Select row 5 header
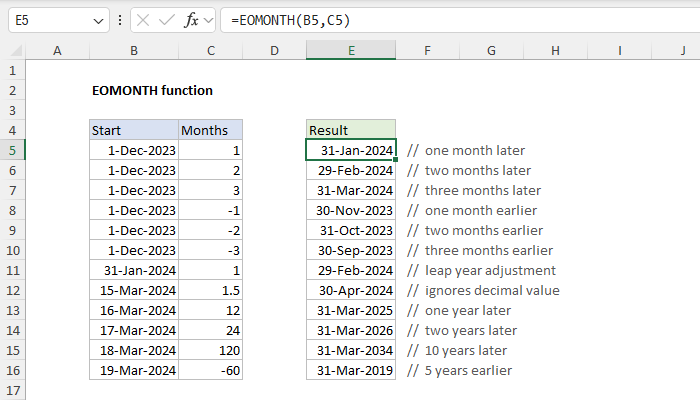Screen dimensions: 700x400 12,150
